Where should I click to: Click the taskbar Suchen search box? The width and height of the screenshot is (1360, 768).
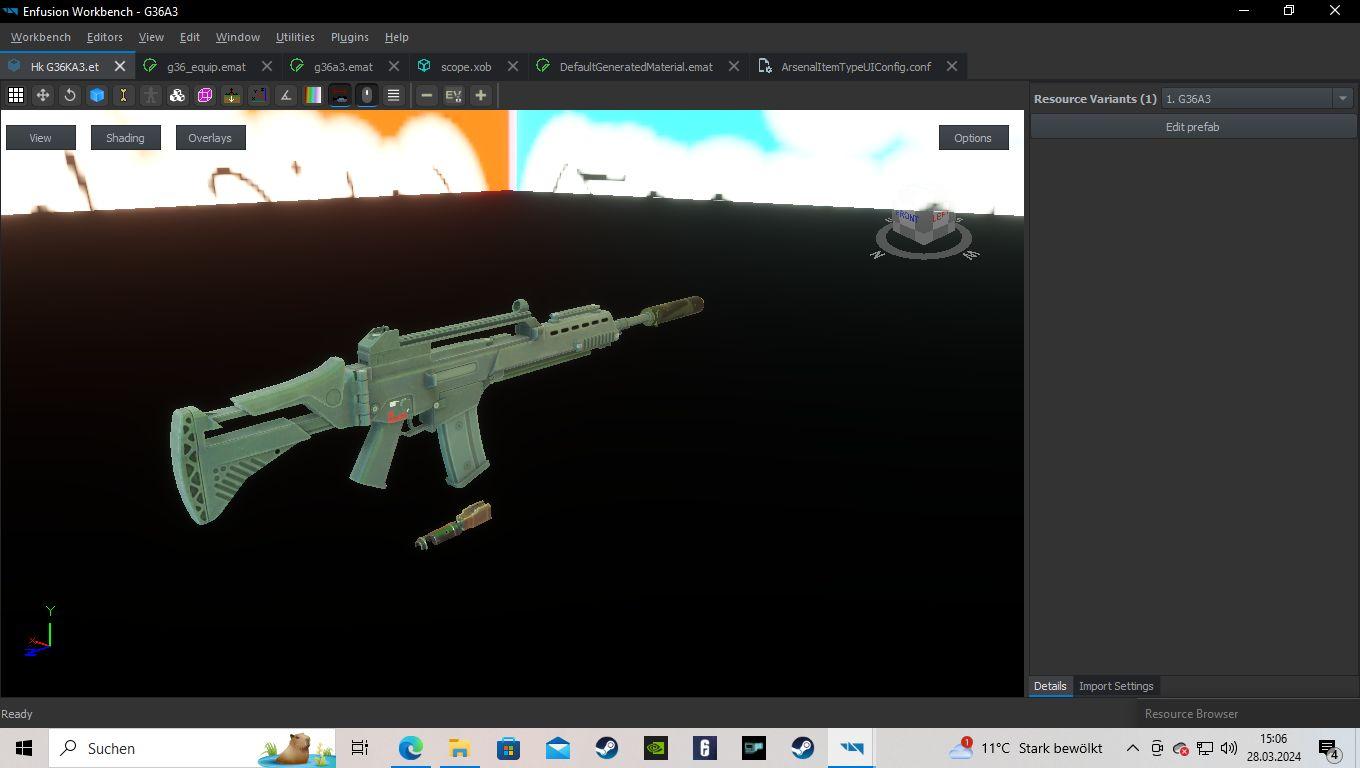[194, 748]
